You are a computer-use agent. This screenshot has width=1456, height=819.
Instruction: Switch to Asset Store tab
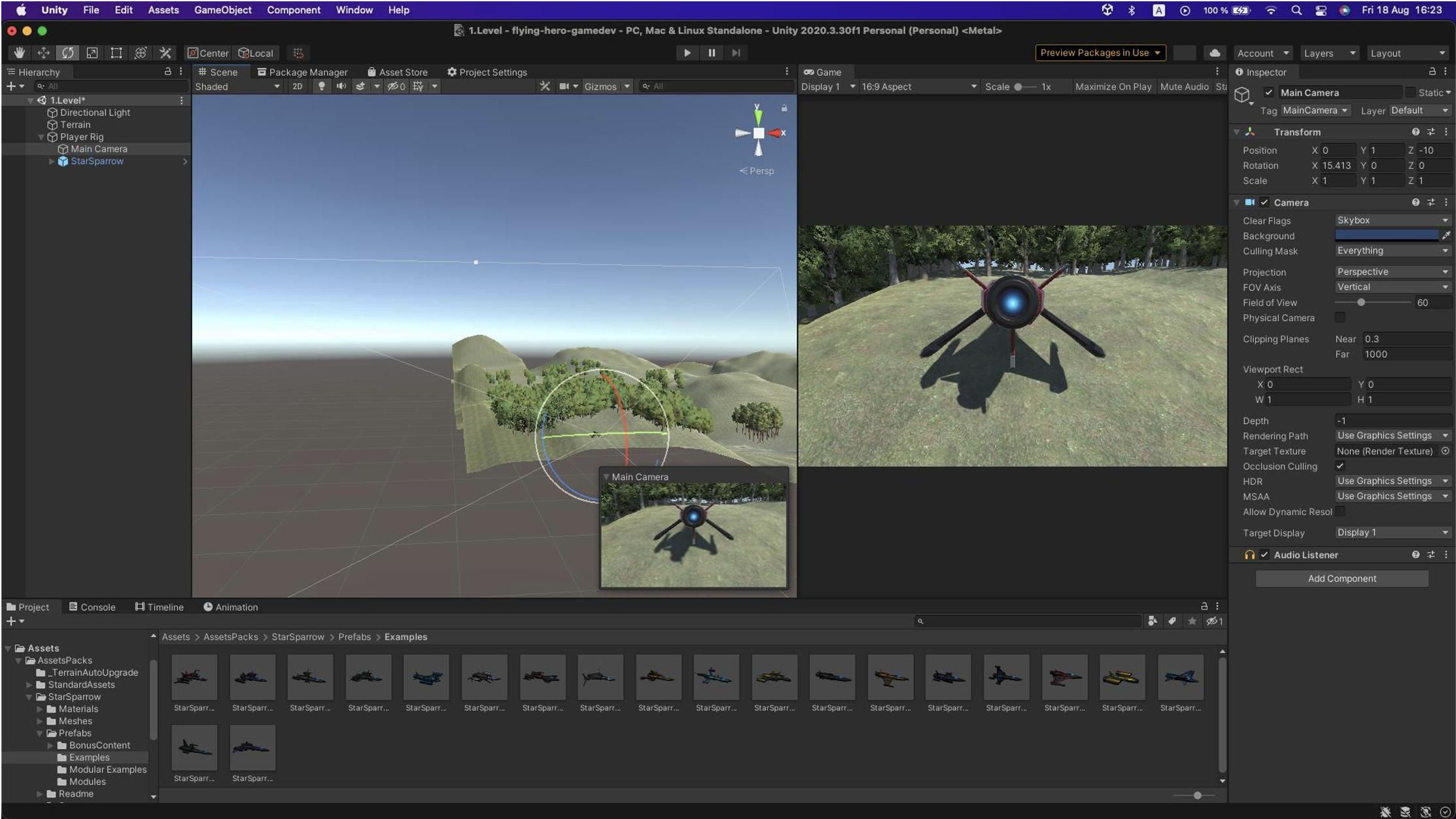coord(398,72)
